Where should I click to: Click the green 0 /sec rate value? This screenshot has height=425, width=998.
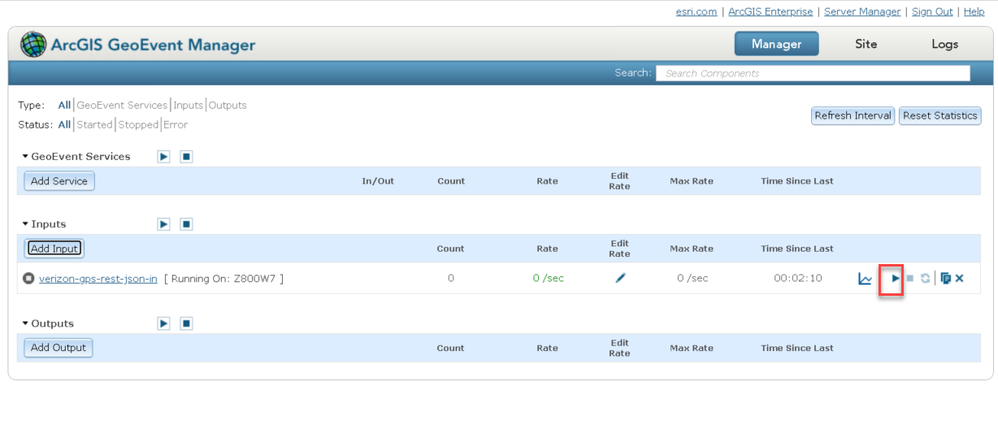point(548,279)
